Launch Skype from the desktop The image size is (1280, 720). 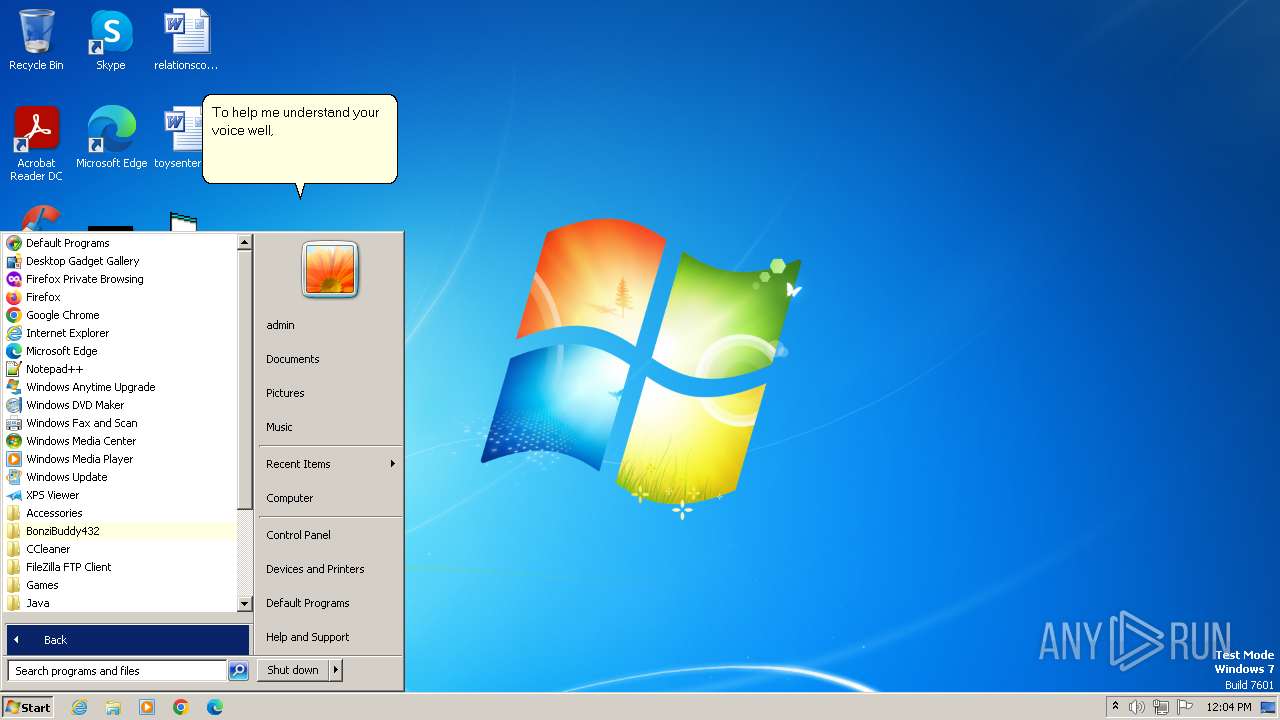(x=110, y=40)
